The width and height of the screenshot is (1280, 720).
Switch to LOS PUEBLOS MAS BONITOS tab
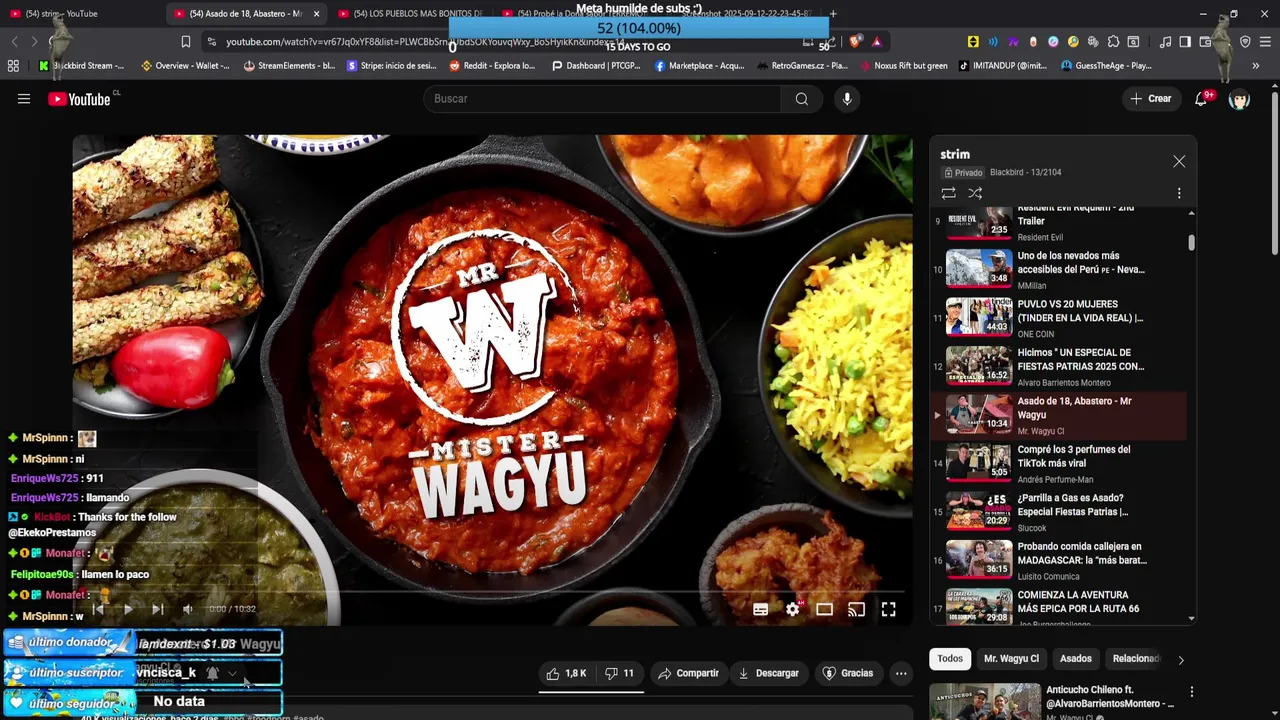click(410, 14)
